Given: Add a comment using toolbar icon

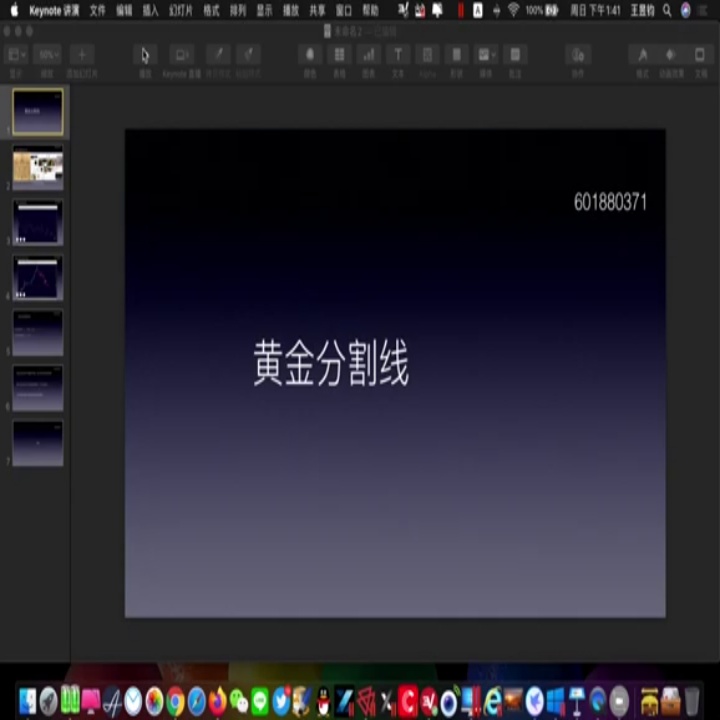Looking at the screenshot, I should coord(515,55).
